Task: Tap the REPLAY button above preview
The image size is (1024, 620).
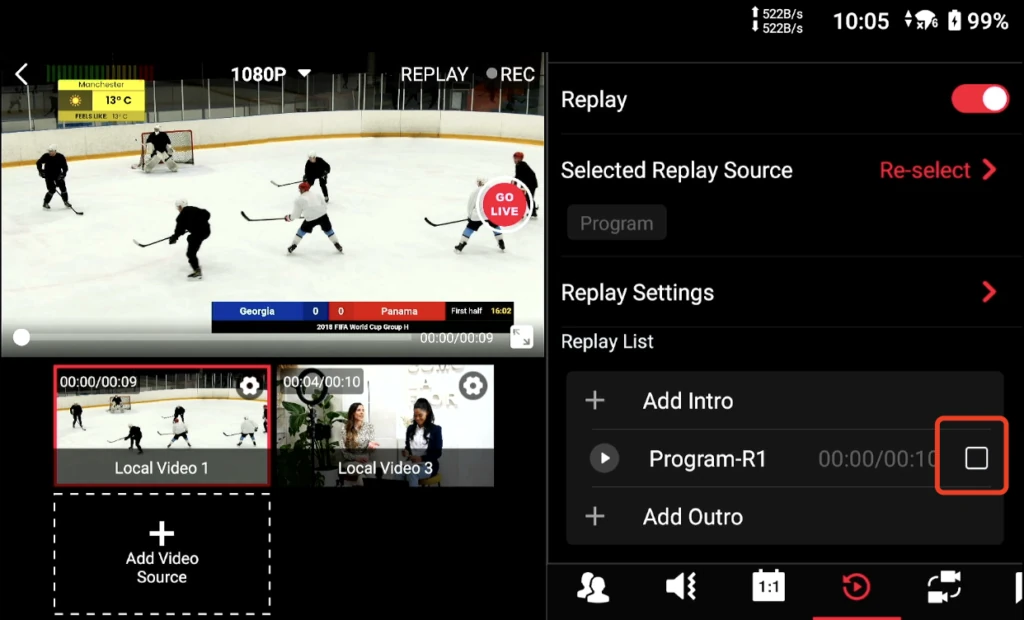Action: 434,75
